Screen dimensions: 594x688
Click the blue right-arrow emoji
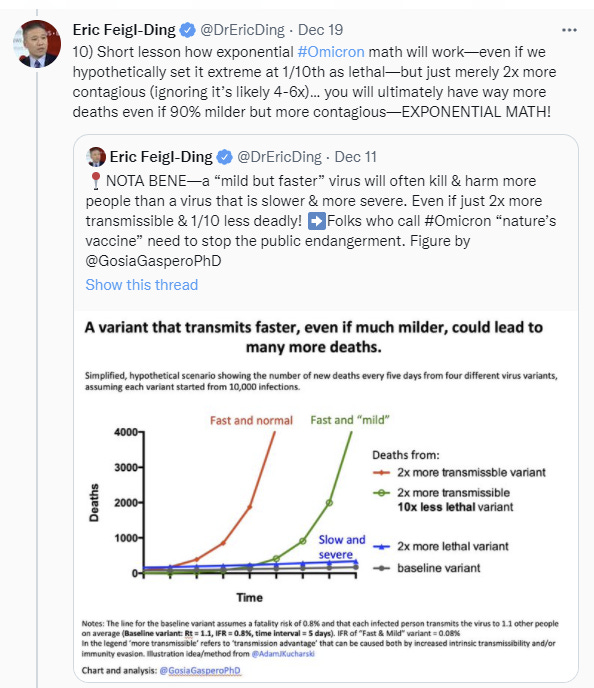[316, 221]
